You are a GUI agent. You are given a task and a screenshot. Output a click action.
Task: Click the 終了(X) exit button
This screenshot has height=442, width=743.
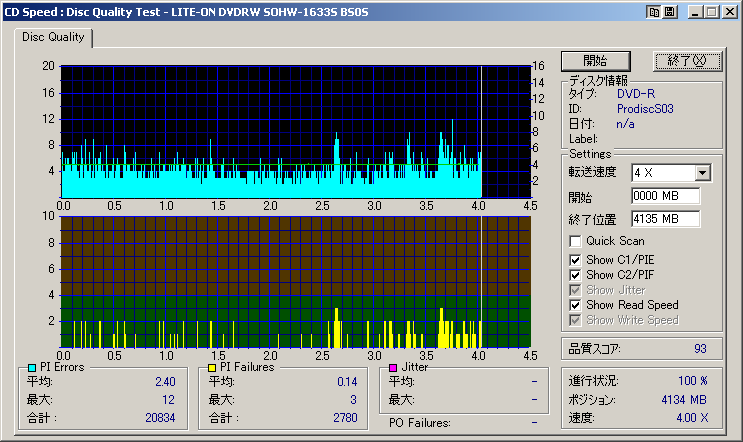pyautogui.click(x=687, y=61)
